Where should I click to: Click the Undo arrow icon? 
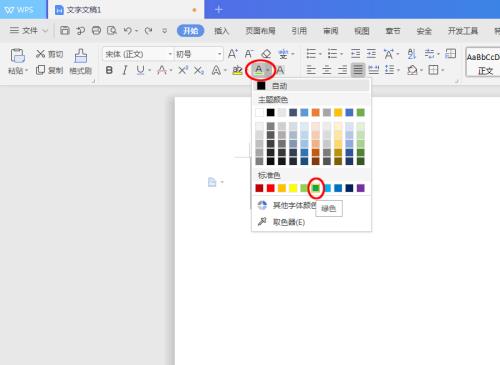coord(128,31)
